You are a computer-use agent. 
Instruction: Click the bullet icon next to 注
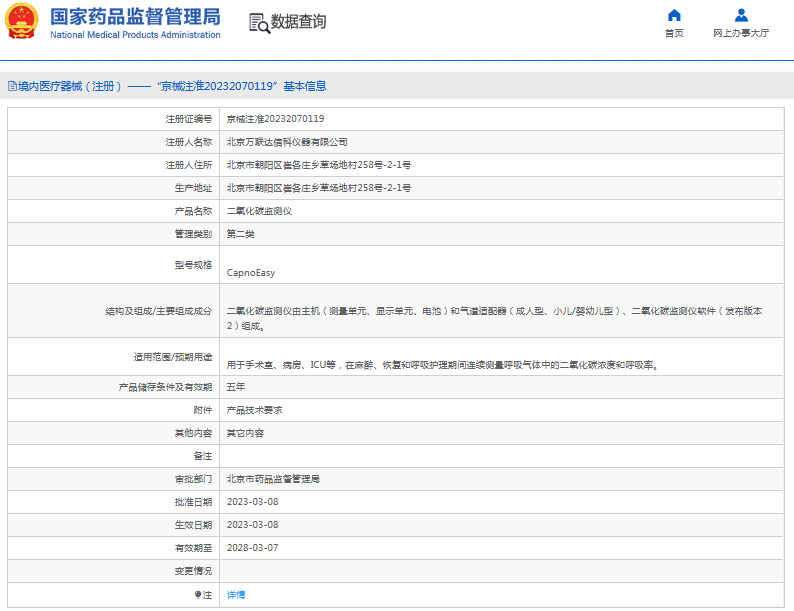coord(198,595)
